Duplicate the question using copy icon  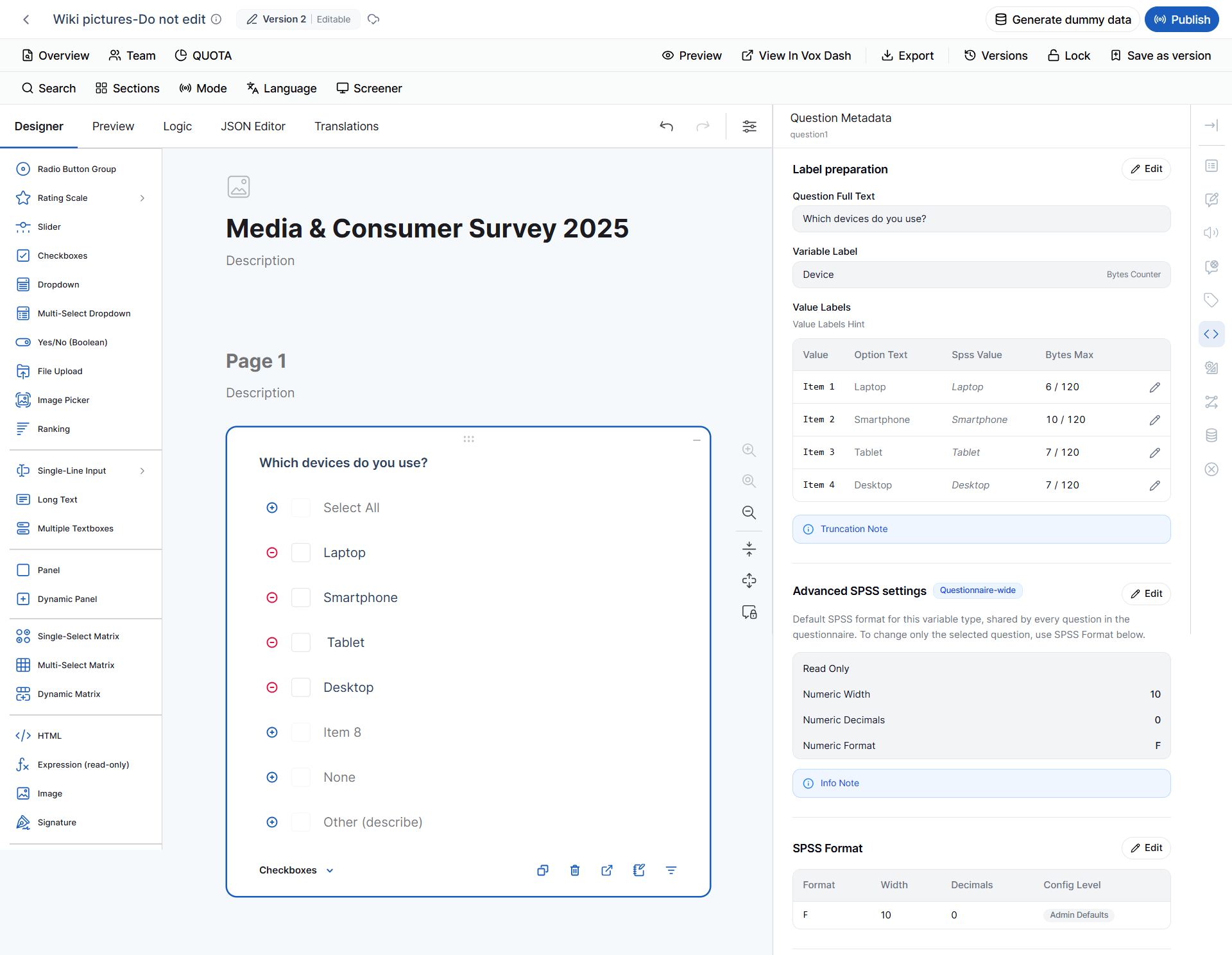click(x=543, y=870)
